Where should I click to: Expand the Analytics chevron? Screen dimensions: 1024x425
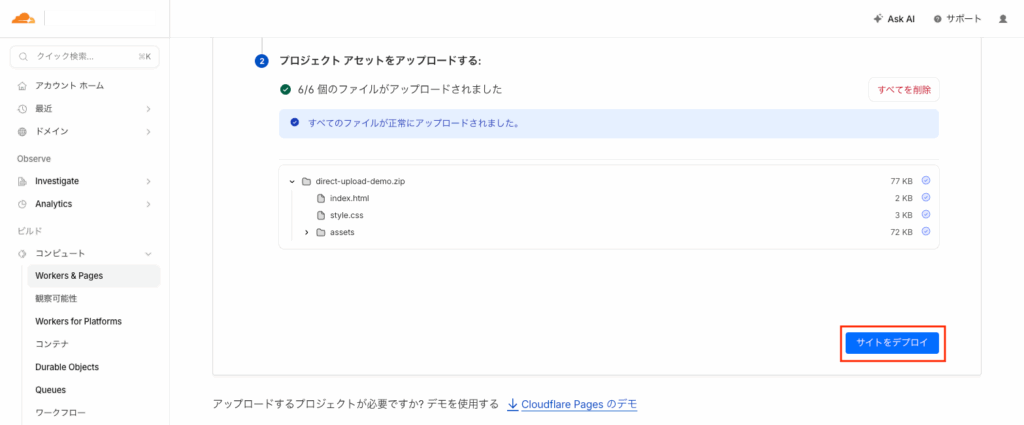[x=148, y=204]
